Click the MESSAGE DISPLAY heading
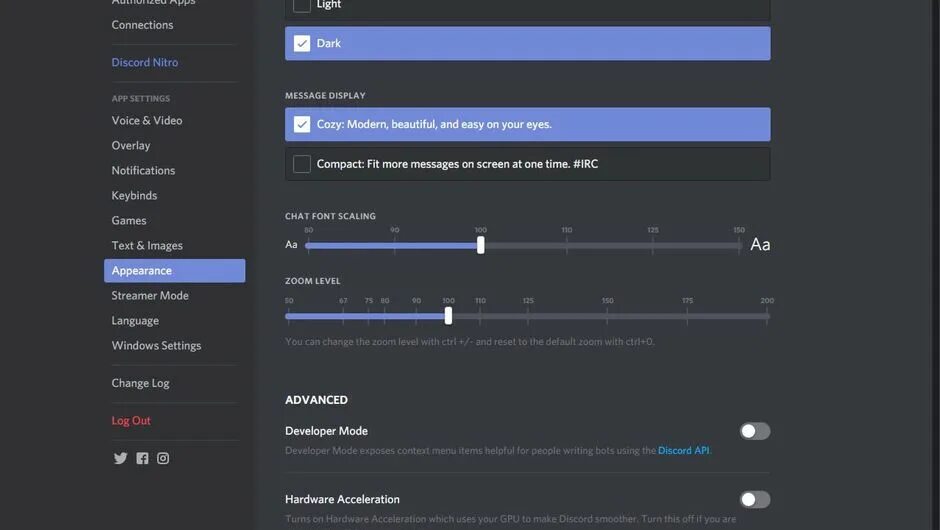This screenshot has width=940, height=530. (x=326, y=95)
